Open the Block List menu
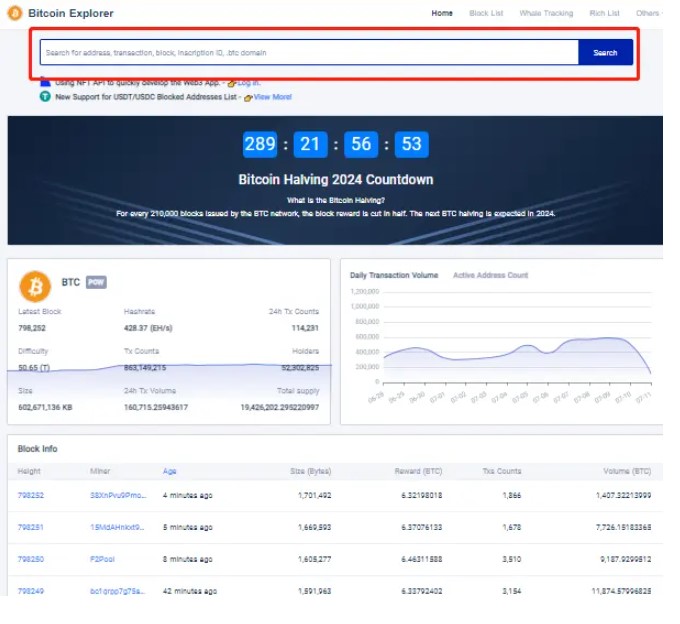680x624 pixels. point(486,13)
